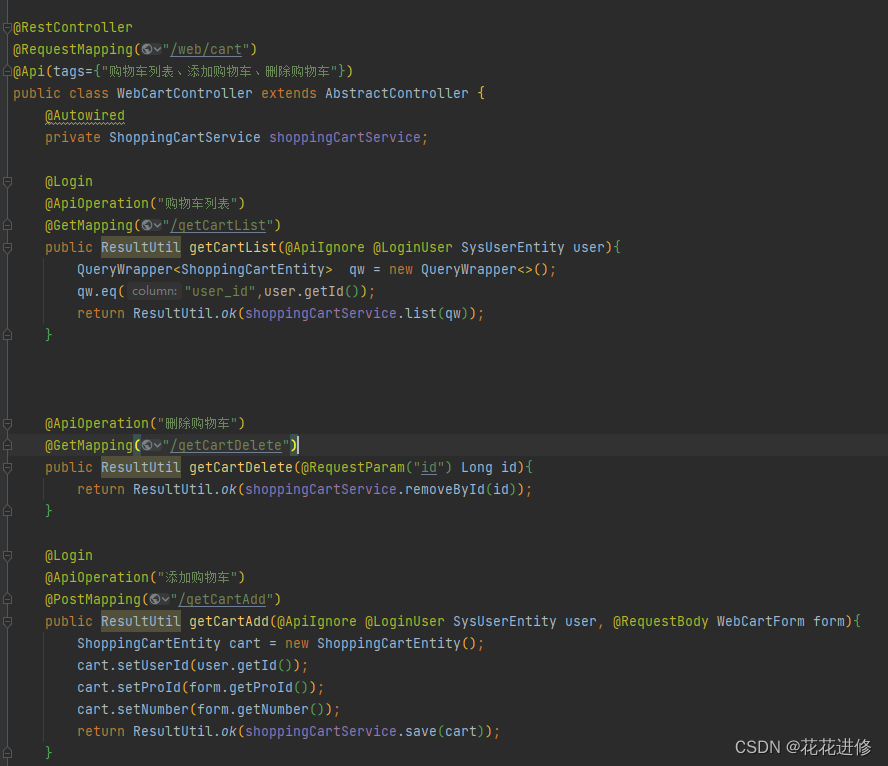Click the globe icon before /getCartList

[147, 225]
